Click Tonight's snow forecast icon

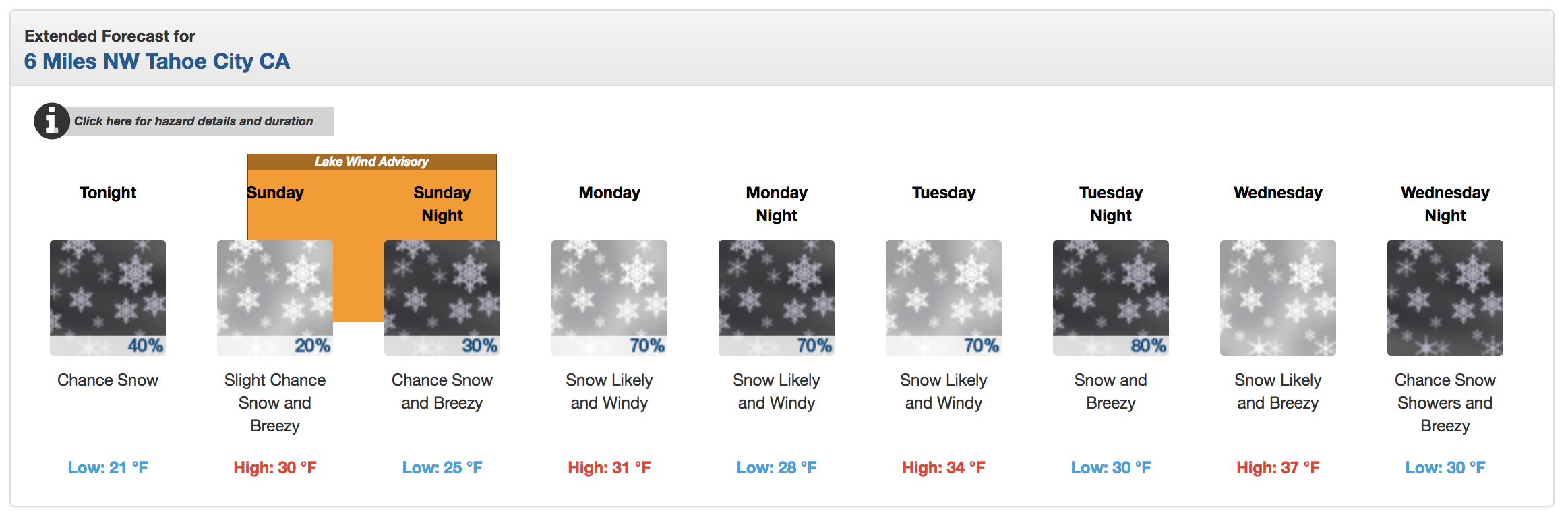pyautogui.click(x=108, y=298)
